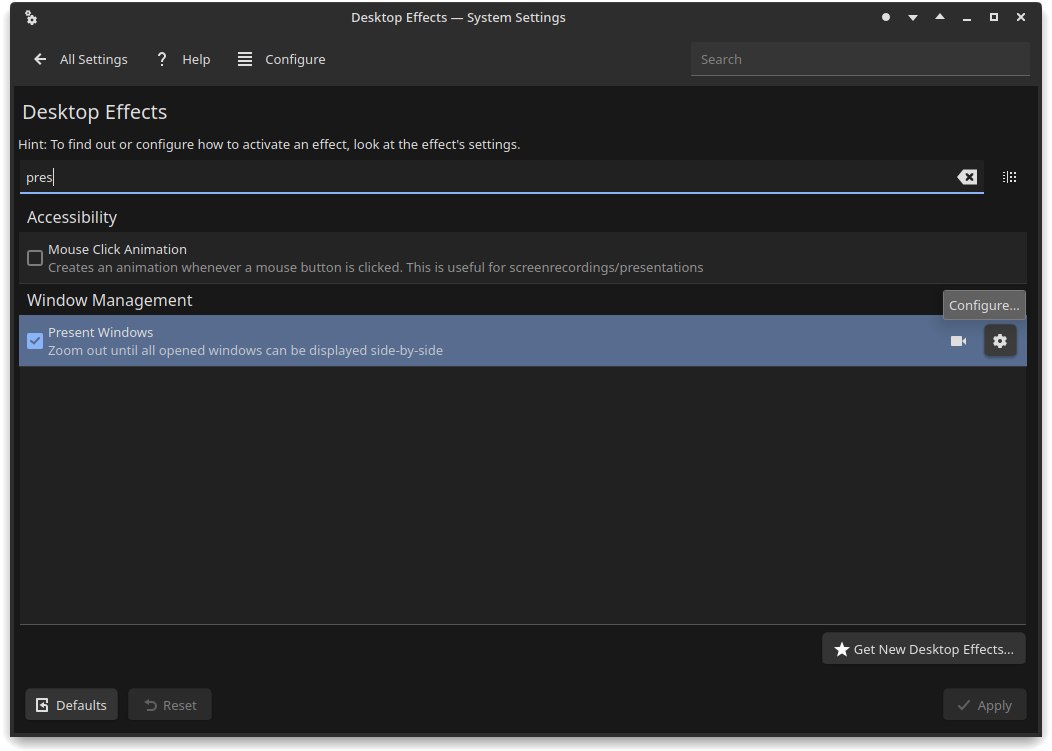Open the effect filter options icon
The width and height of the screenshot is (1052, 751).
pyautogui.click(x=1009, y=177)
